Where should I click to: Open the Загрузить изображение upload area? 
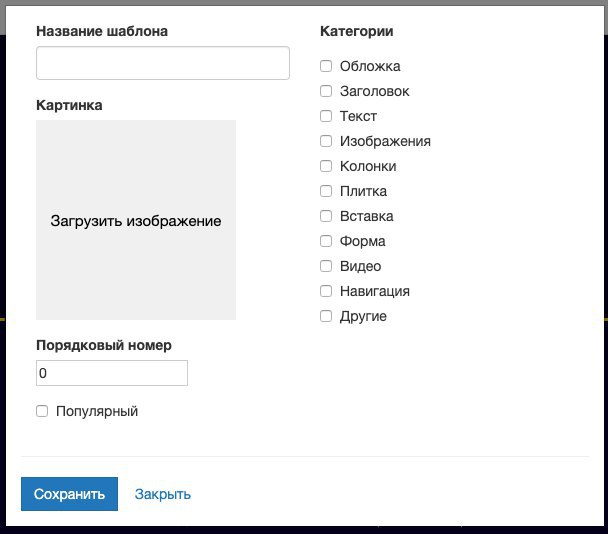136,220
